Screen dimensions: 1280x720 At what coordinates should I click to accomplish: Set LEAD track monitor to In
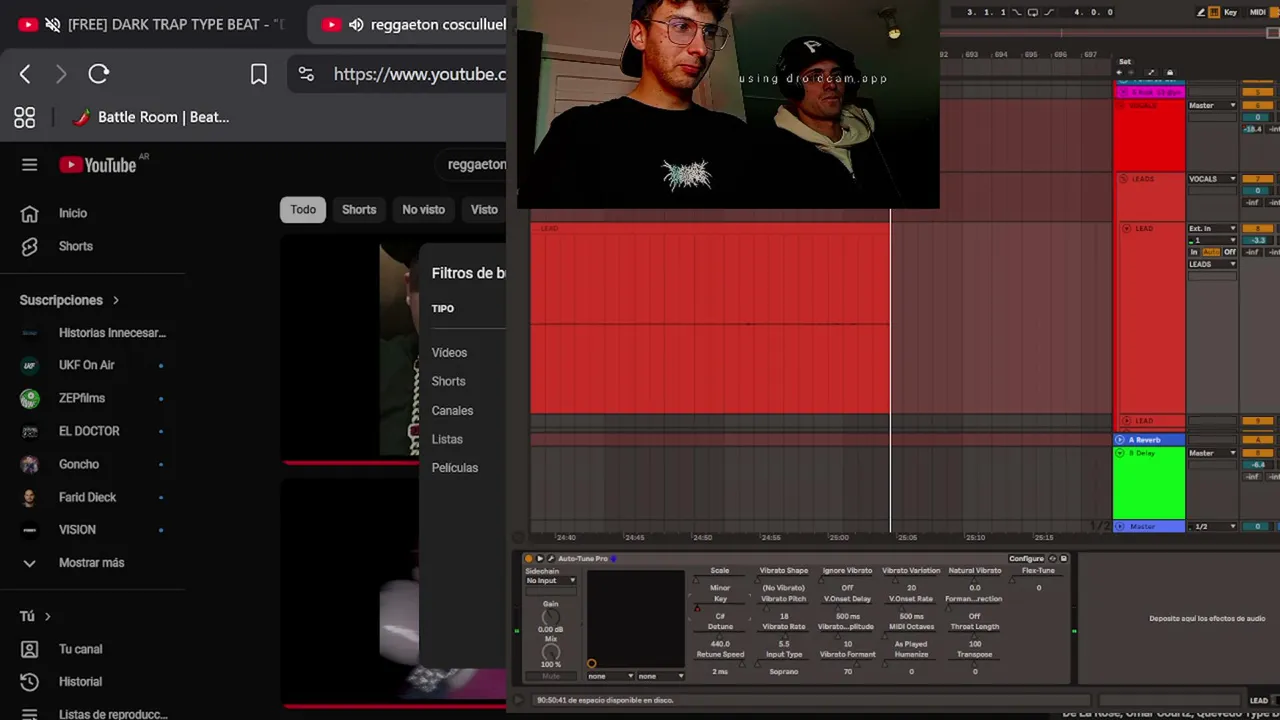(x=1194, y=252)
